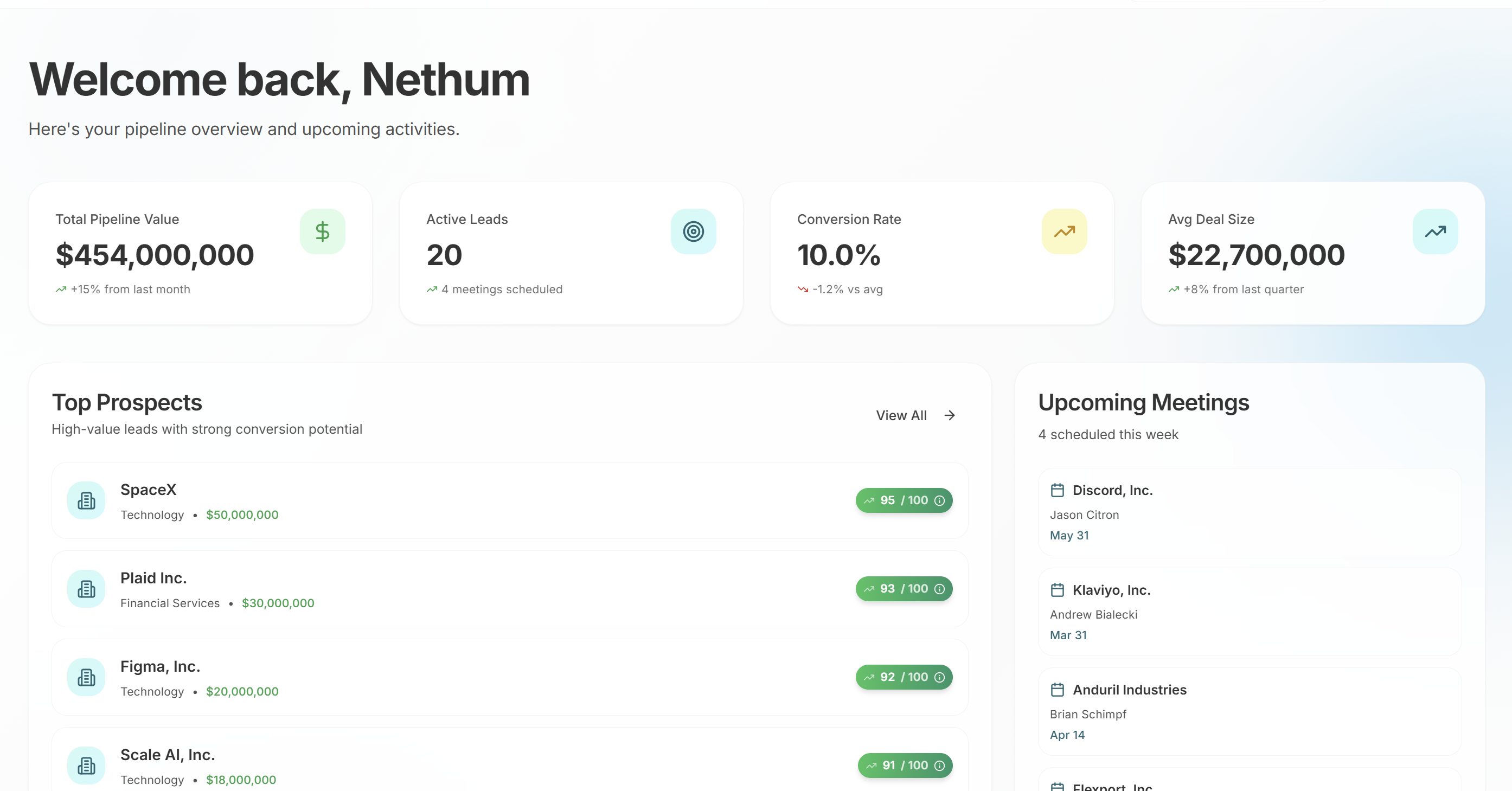Click the Plaid Inc. building icon
Viewport: 1512px width, 791px height.
(x=86, y=589)
